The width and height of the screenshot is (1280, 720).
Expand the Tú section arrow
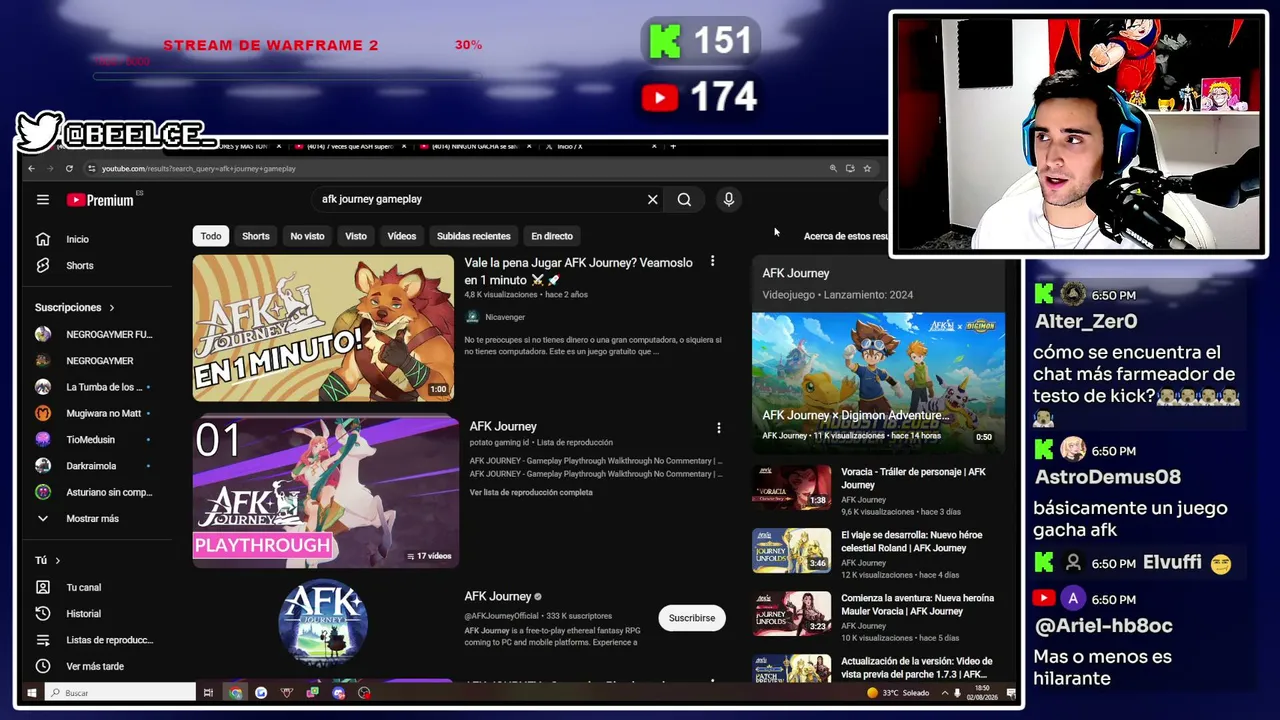click(58, 561)
